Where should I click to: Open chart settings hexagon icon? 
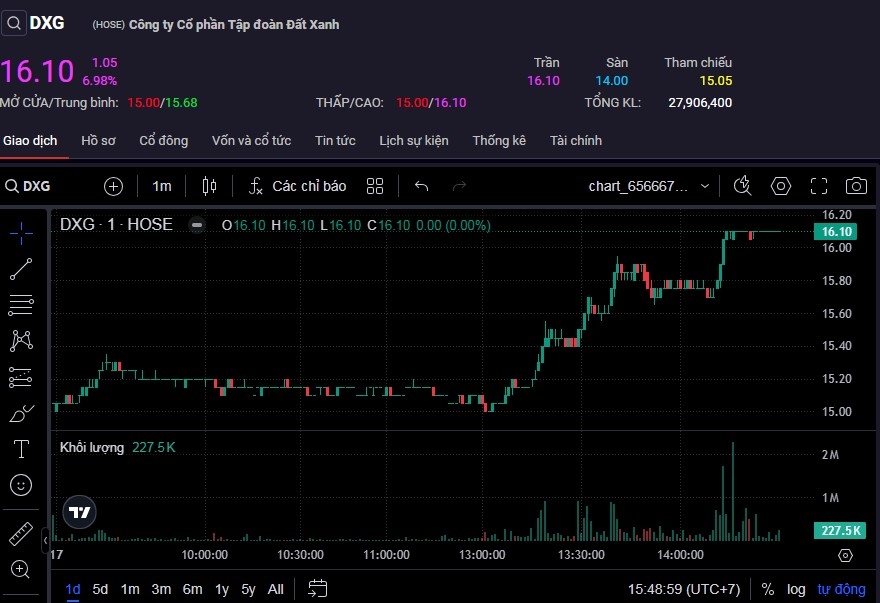pyautogui.click(x=781, y=186)
